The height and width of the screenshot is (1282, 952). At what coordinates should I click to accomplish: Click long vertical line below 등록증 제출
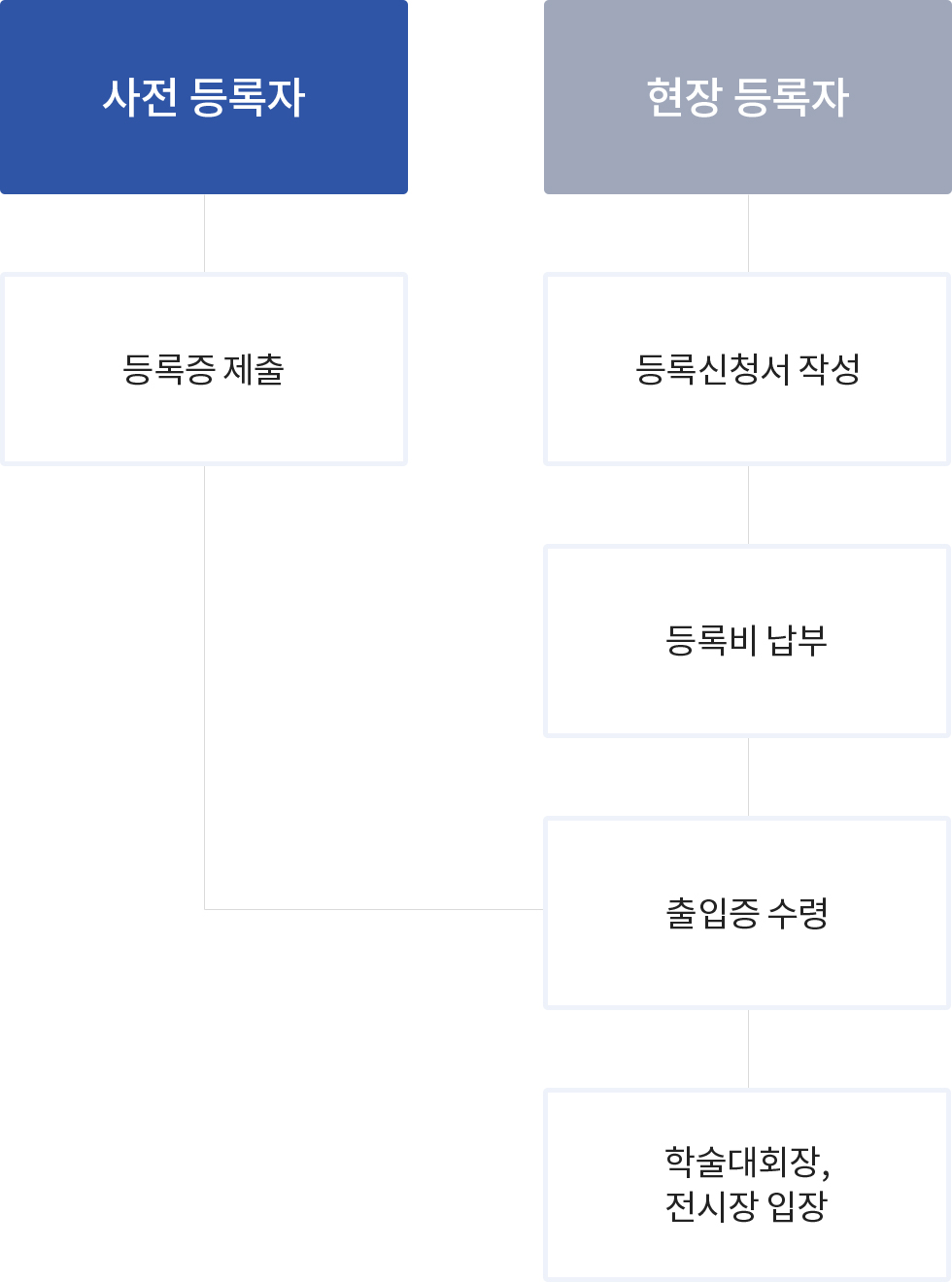(204, 680)
